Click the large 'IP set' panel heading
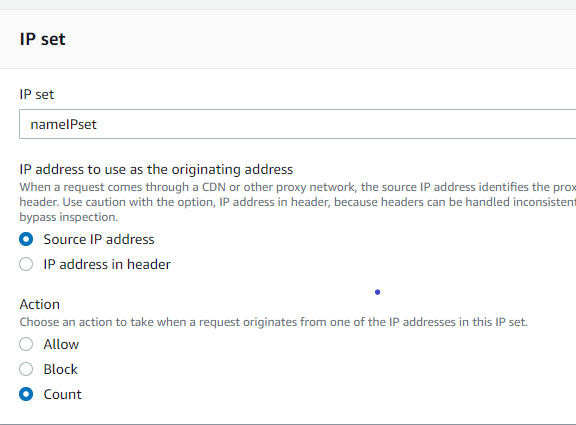 point(43,39)
